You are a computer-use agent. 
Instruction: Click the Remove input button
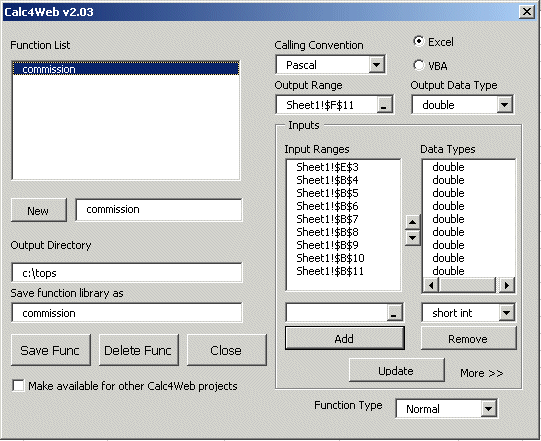pyautogui.click(x=468, y=338)
